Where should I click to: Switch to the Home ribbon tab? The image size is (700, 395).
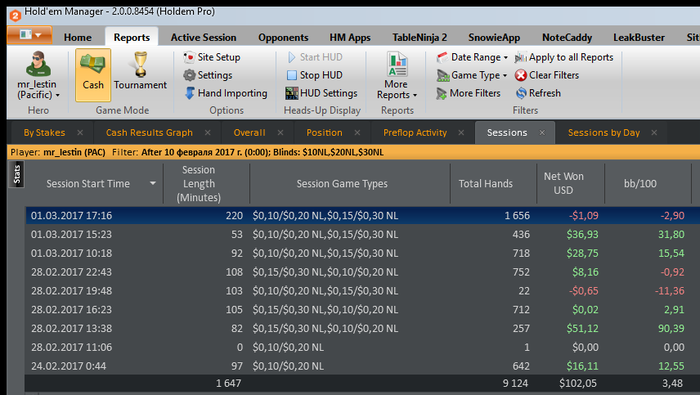(x=78, y=37)
